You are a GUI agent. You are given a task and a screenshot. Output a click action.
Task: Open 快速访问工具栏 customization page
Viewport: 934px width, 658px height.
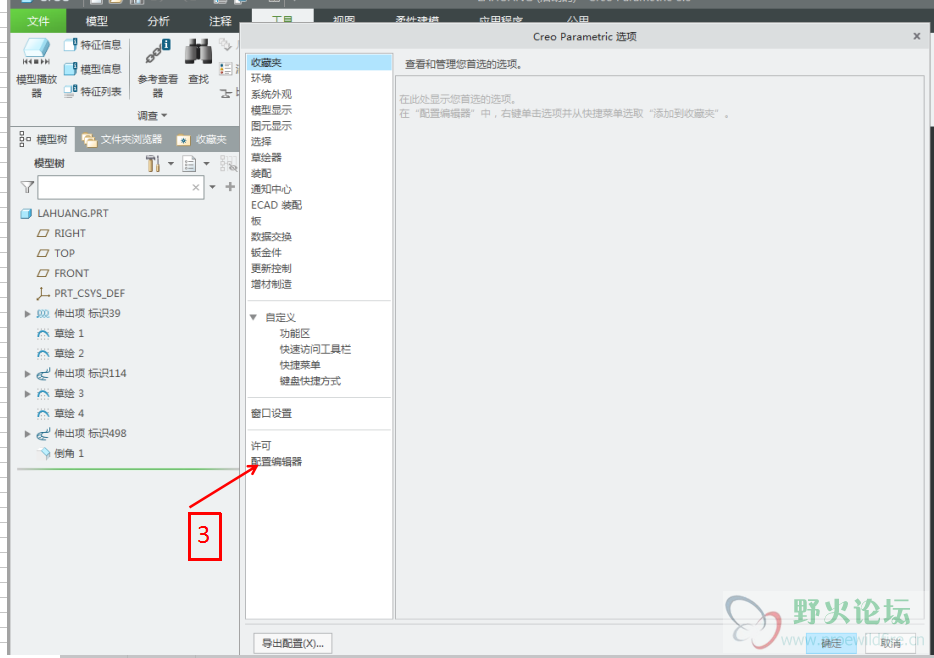[315, 349]
